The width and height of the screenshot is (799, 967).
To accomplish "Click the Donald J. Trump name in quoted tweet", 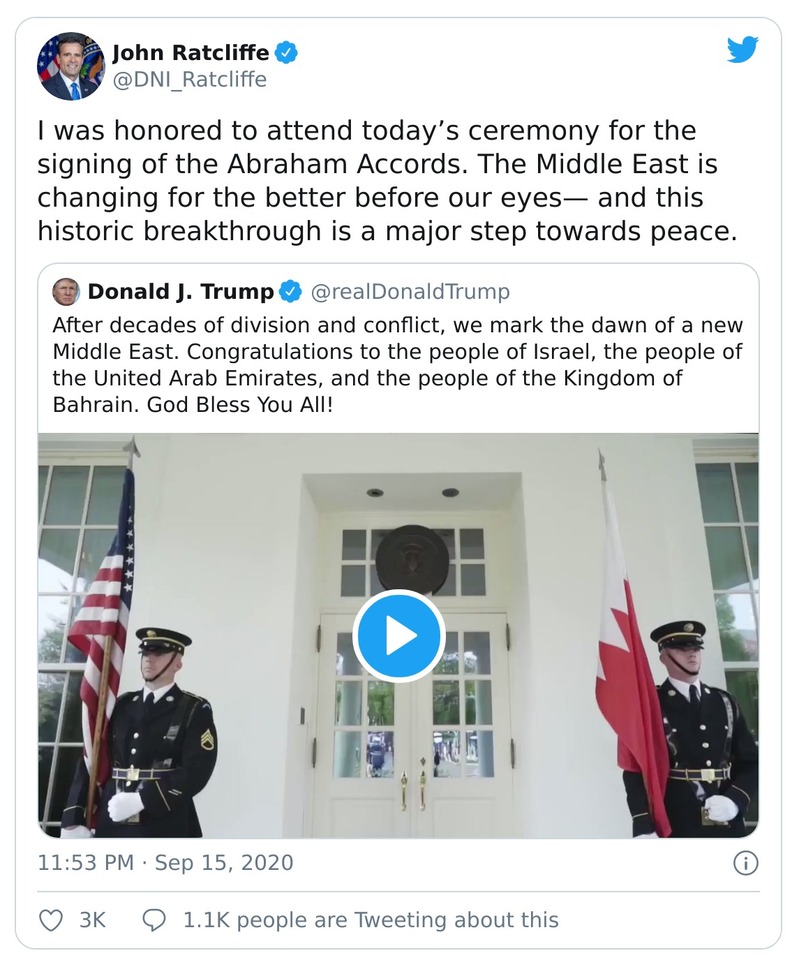I will click(x=180, y=292).
